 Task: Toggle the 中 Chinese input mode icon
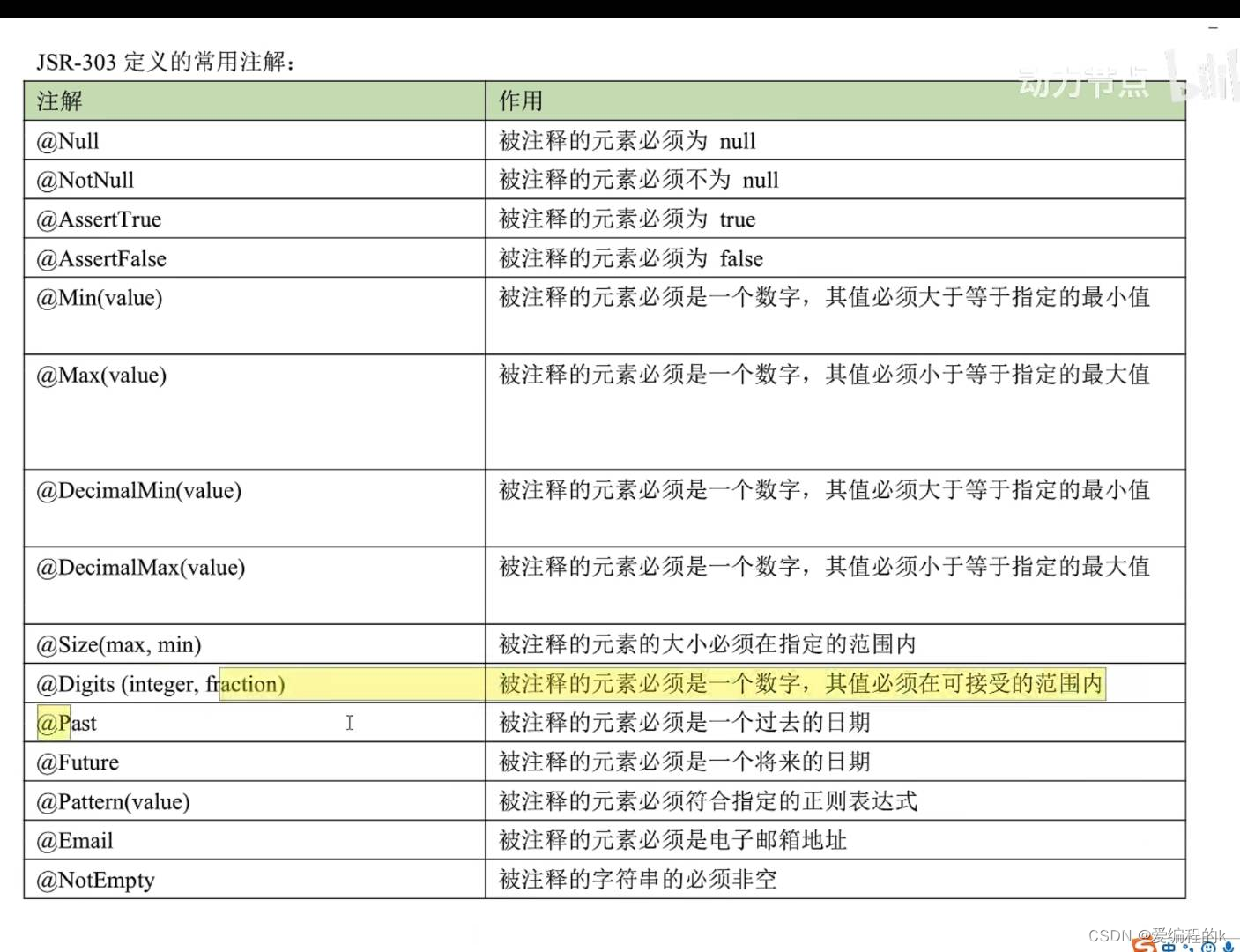[x=1169, y=947]
